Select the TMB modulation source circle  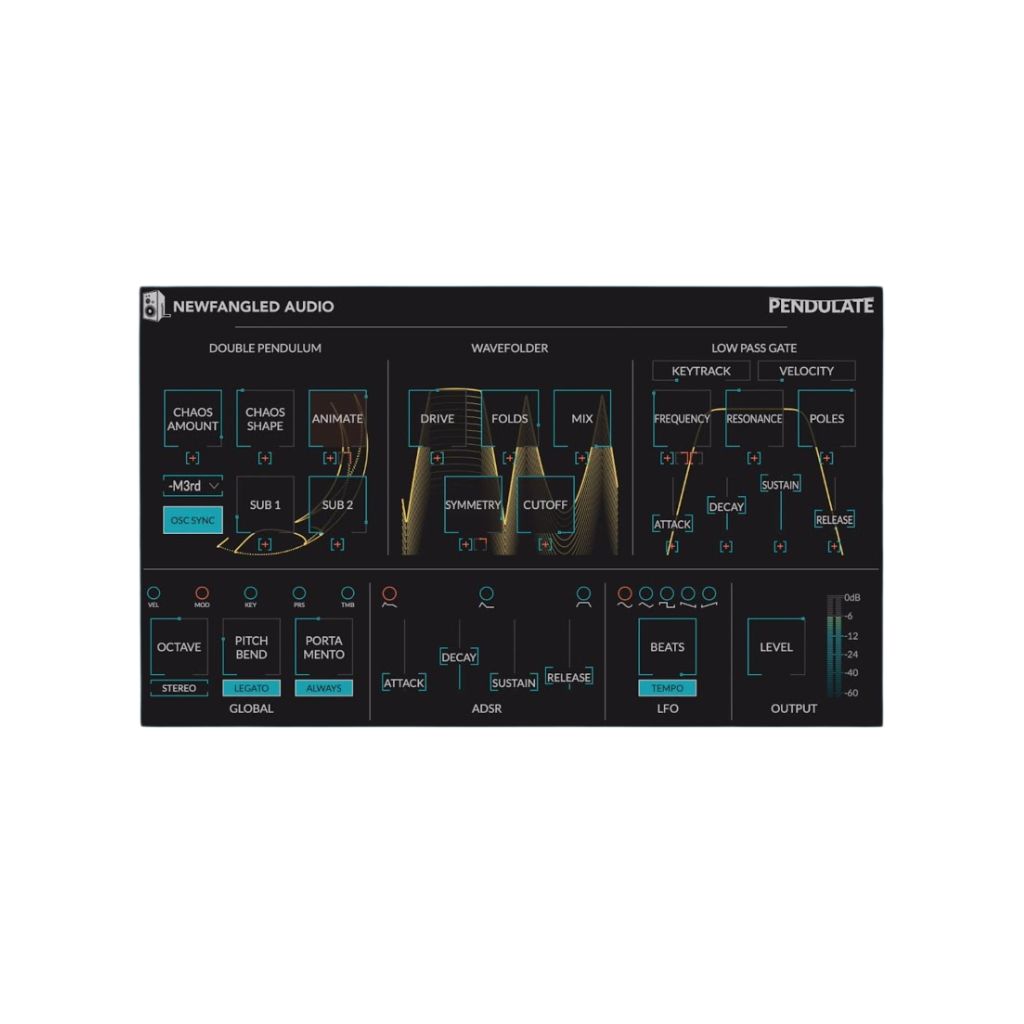pos(347,593)
